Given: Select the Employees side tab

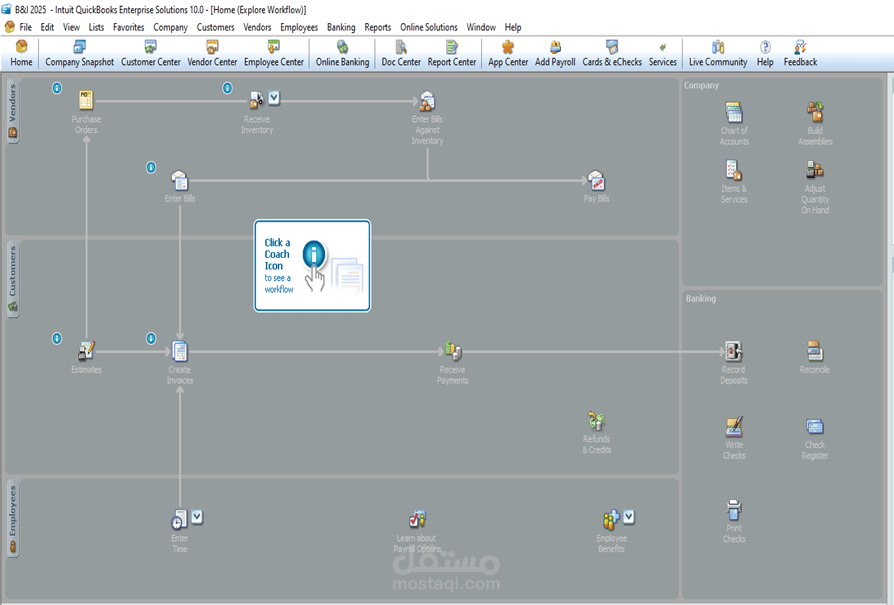Looking at the screenshot, I should point(13,519).
